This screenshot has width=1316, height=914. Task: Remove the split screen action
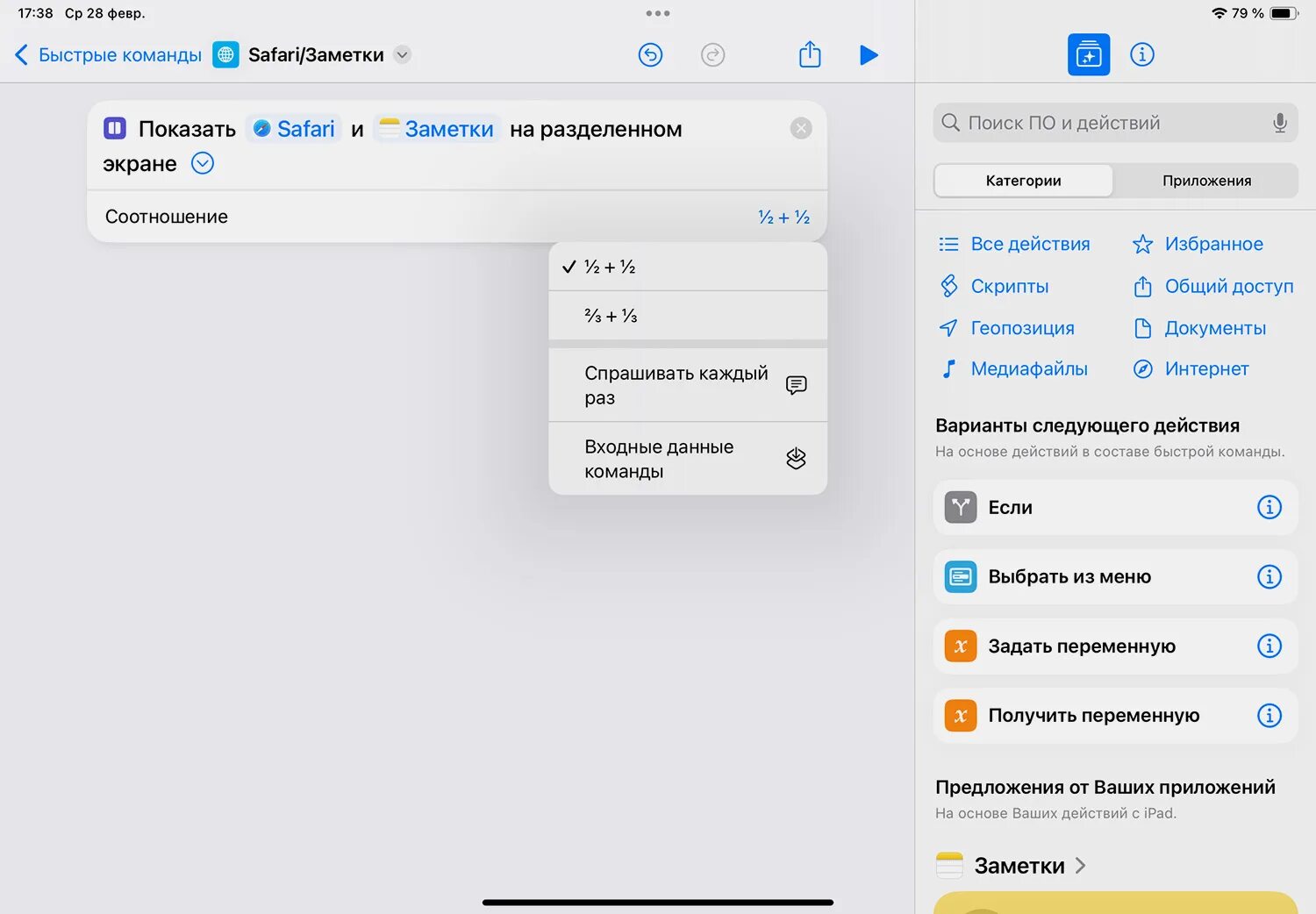click(801, 129)
